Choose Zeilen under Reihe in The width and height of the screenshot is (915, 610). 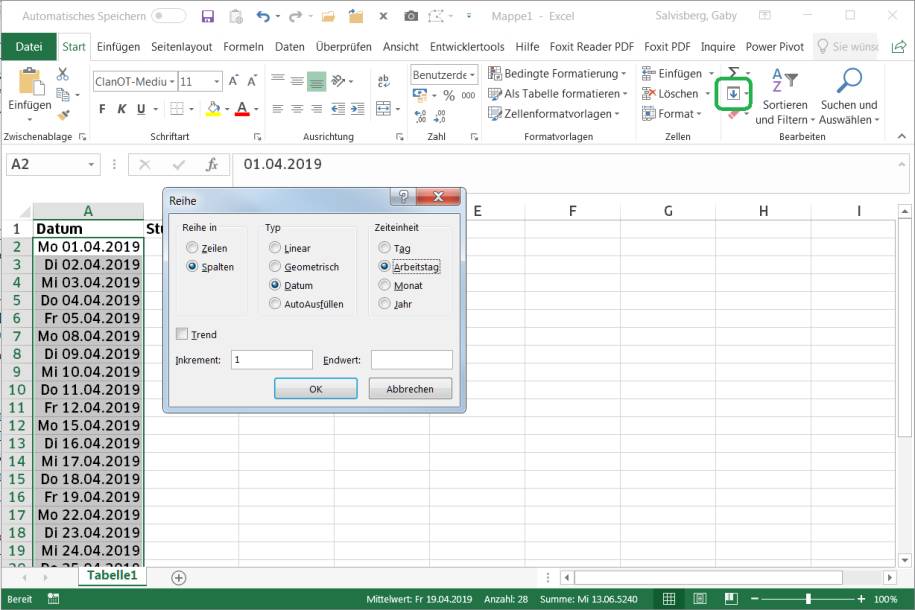pos(192,248)
